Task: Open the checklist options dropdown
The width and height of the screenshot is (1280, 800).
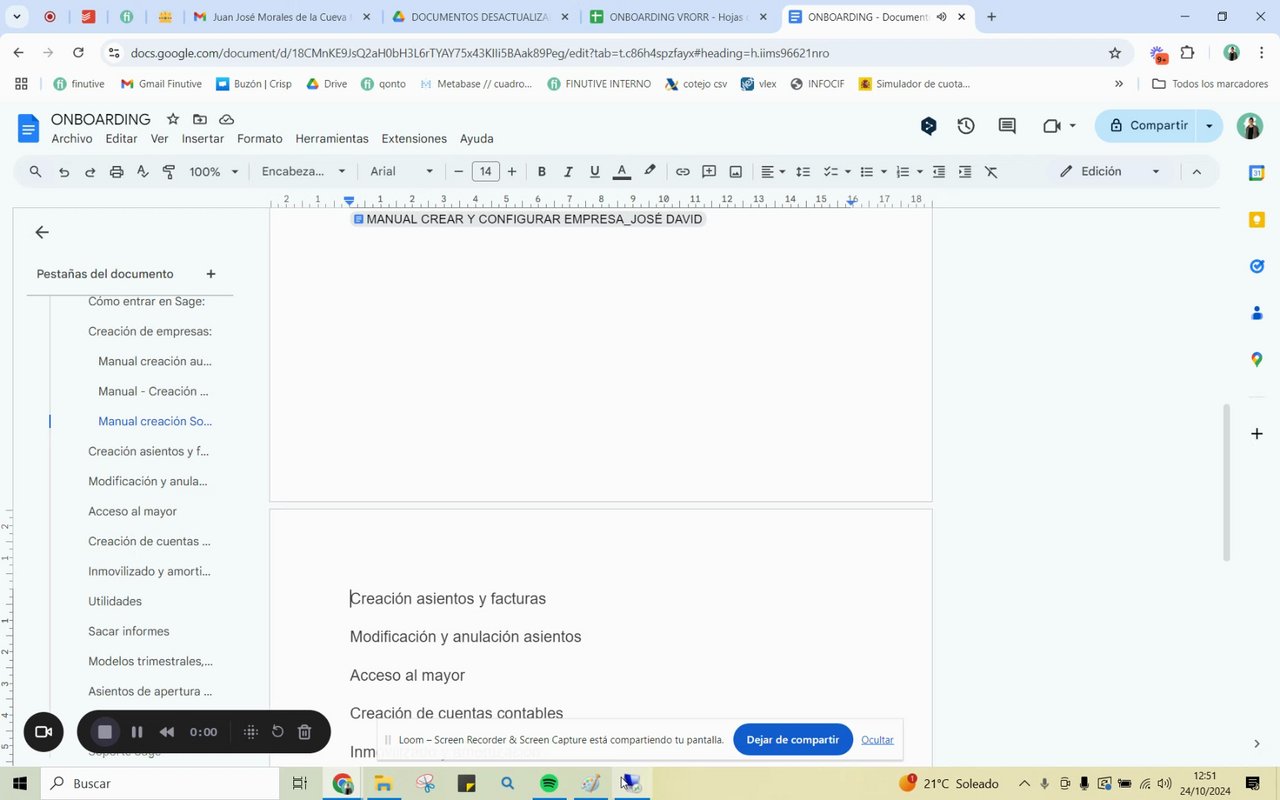Action: pyautogui.click(x=837, y=172)
